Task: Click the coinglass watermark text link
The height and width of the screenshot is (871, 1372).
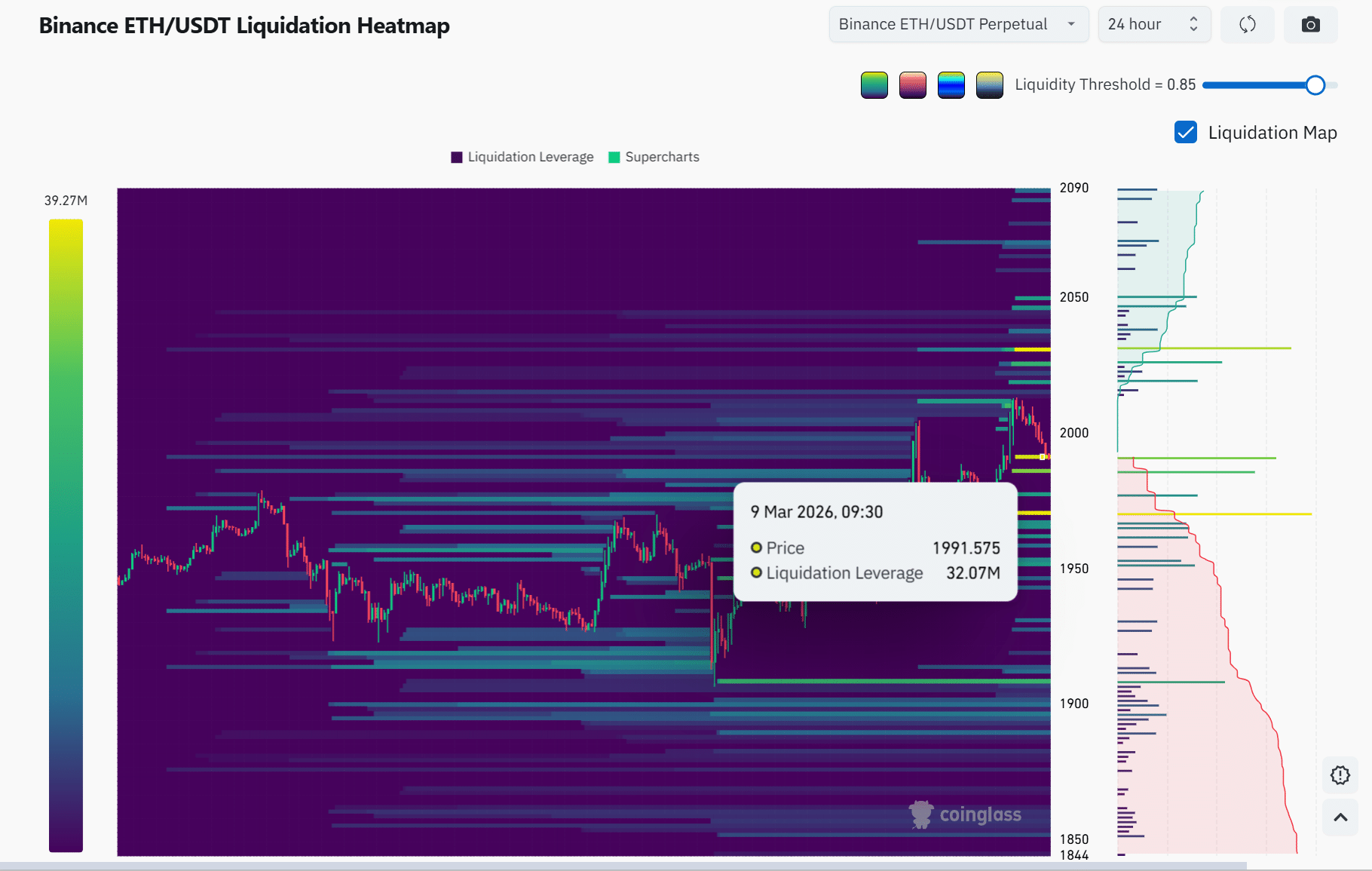Action: pos(980,814)
